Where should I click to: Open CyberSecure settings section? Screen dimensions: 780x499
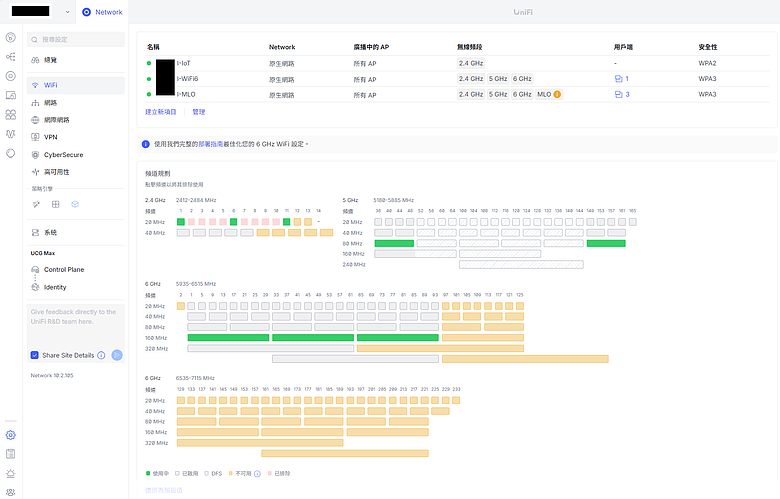[76, 155]
